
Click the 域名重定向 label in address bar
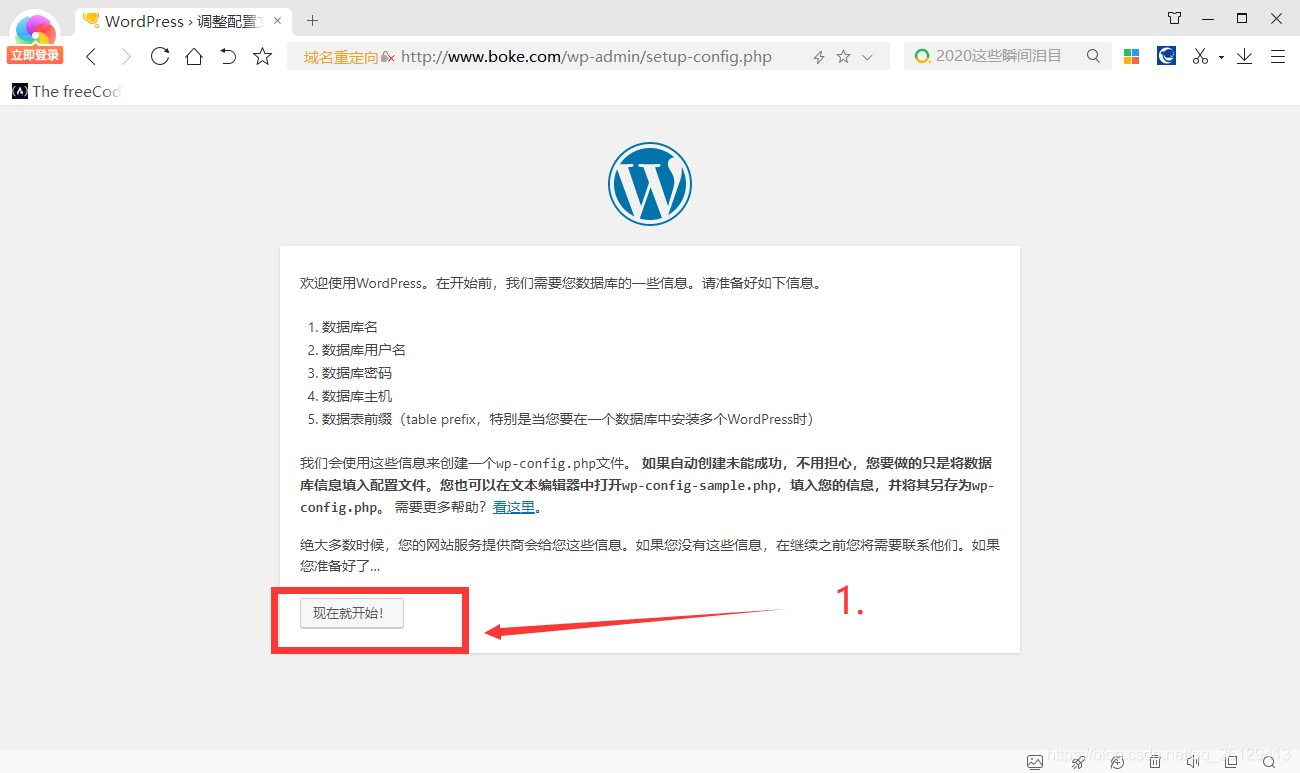click(340, 57)
